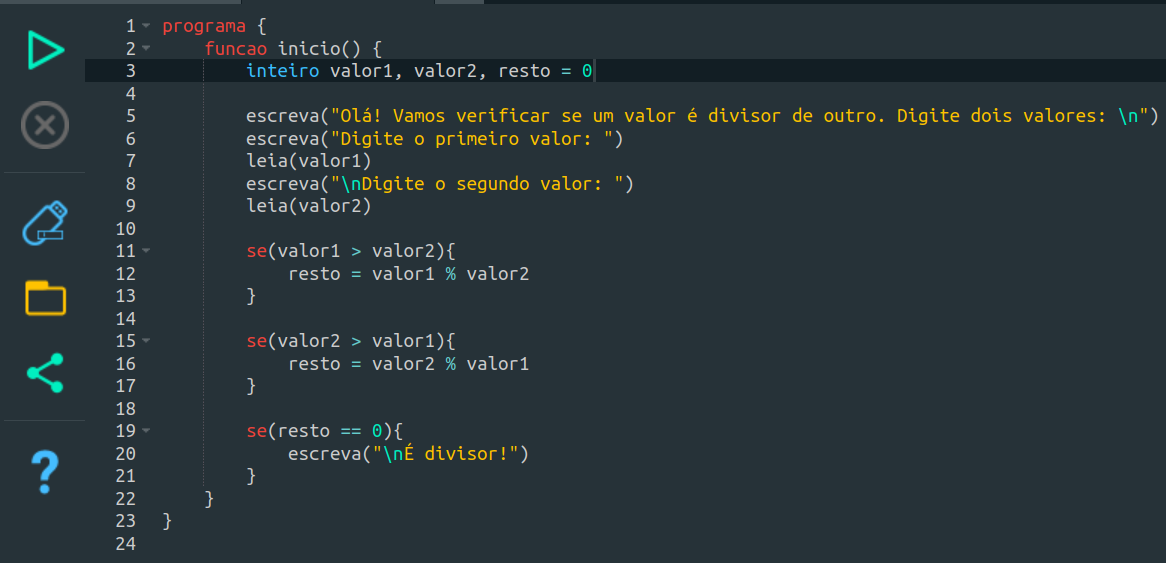Viewport: 1166px width, 563px height.
Task: Click the share icon in sidebar
Action: [x=45, y=373]
